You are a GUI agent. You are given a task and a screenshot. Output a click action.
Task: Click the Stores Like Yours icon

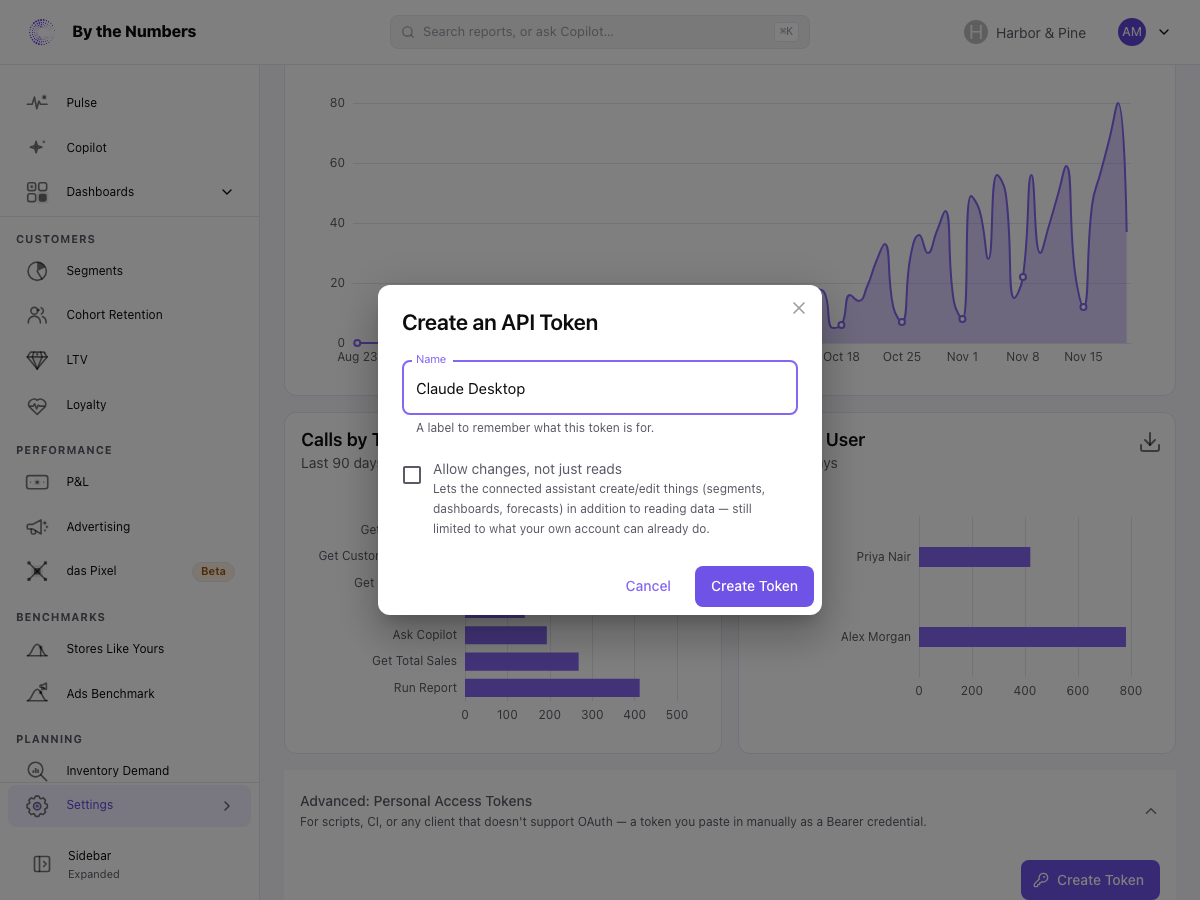(37, 649)
